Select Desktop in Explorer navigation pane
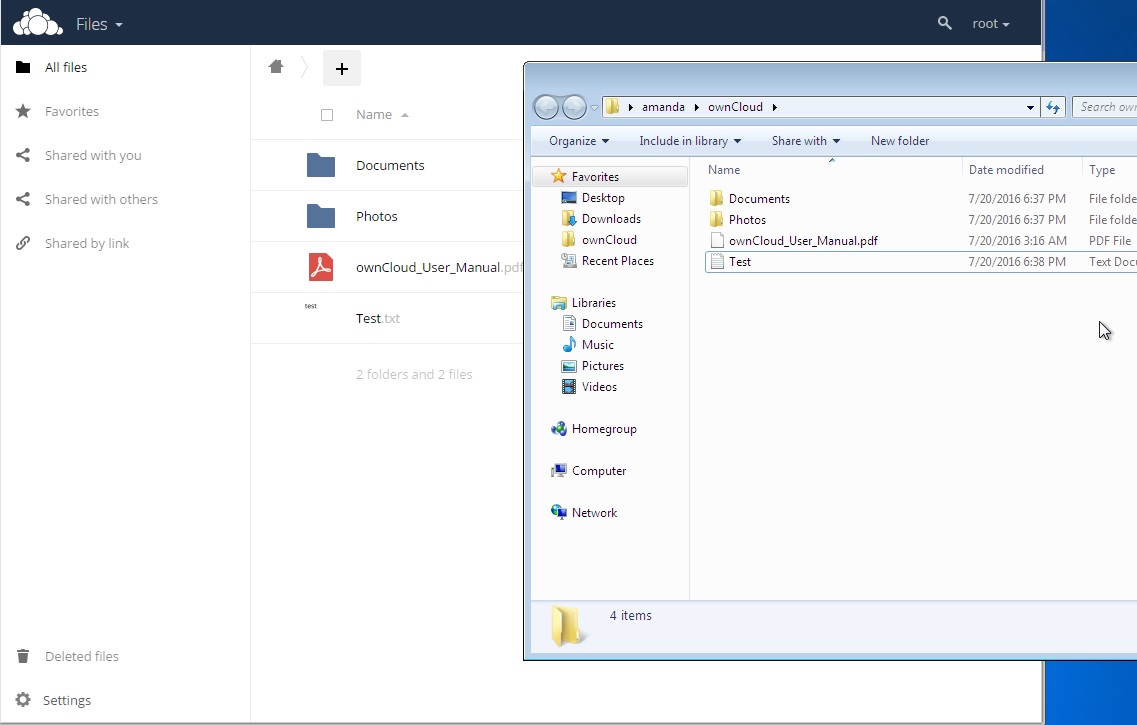 (x=603, y=198)
